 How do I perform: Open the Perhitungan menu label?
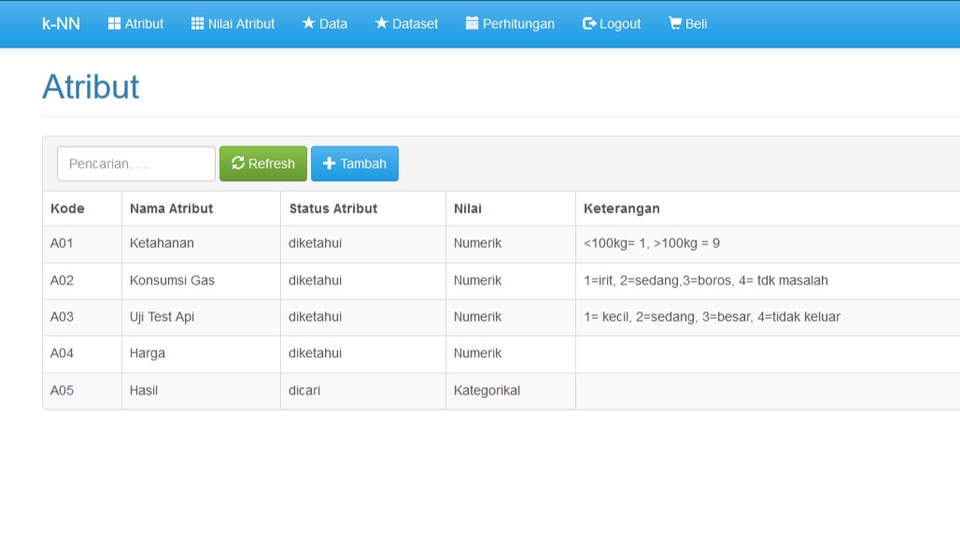[519, 24]
